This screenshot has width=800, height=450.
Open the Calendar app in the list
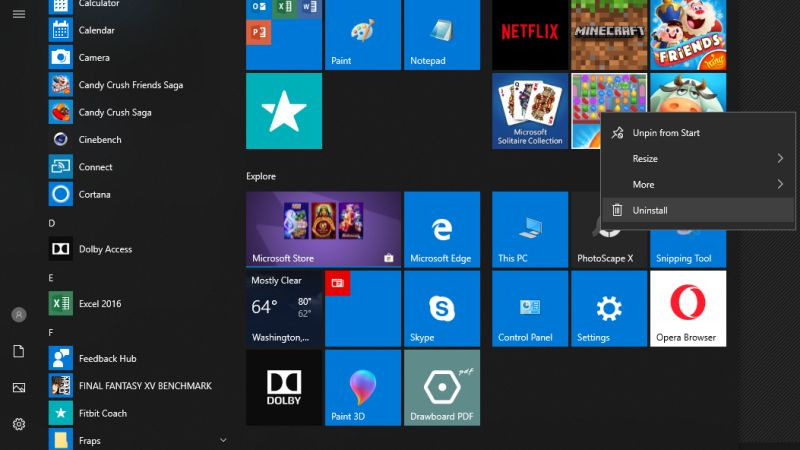coord(138,30)
